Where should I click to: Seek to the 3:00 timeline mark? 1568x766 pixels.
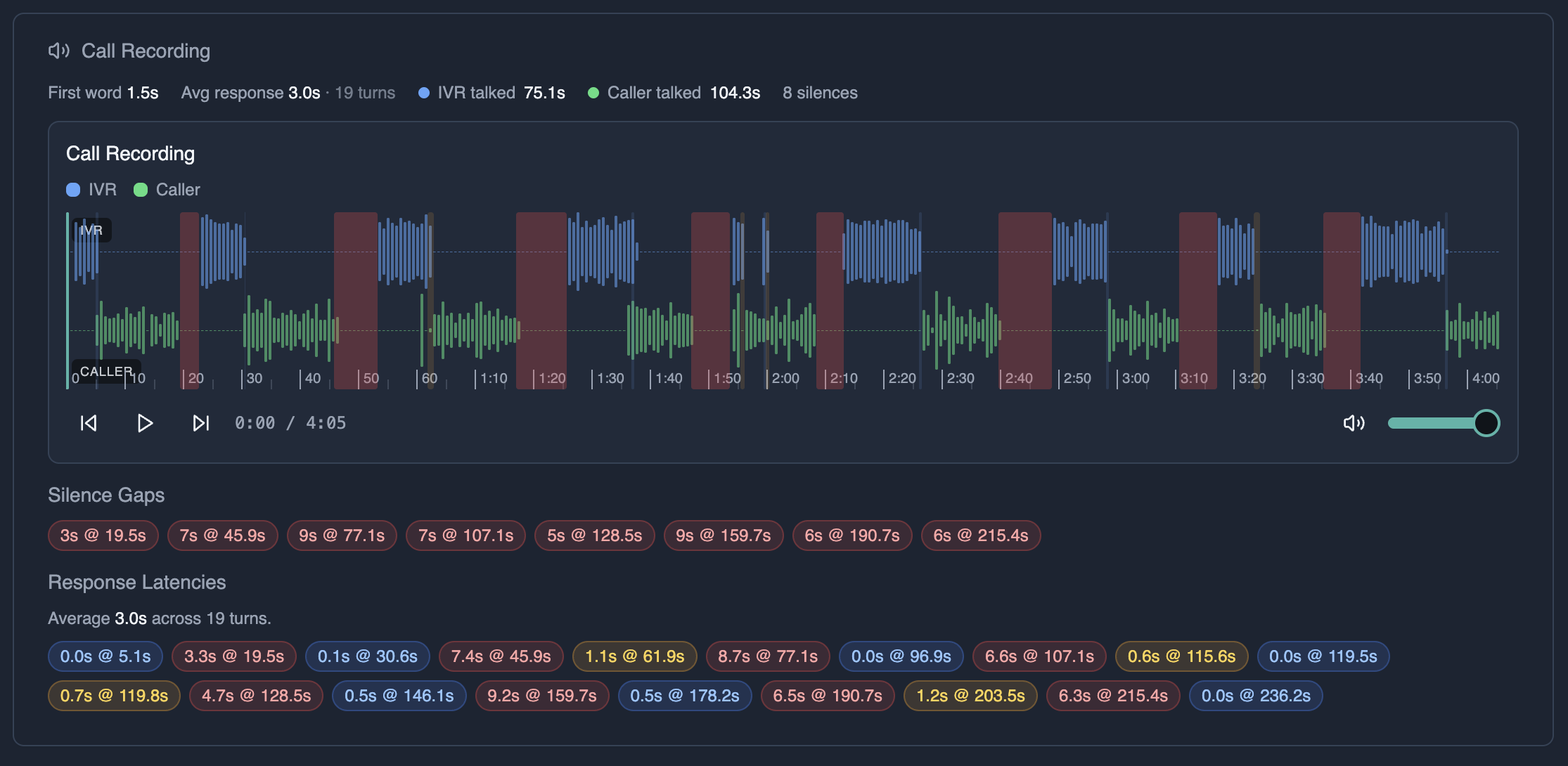1136,378
